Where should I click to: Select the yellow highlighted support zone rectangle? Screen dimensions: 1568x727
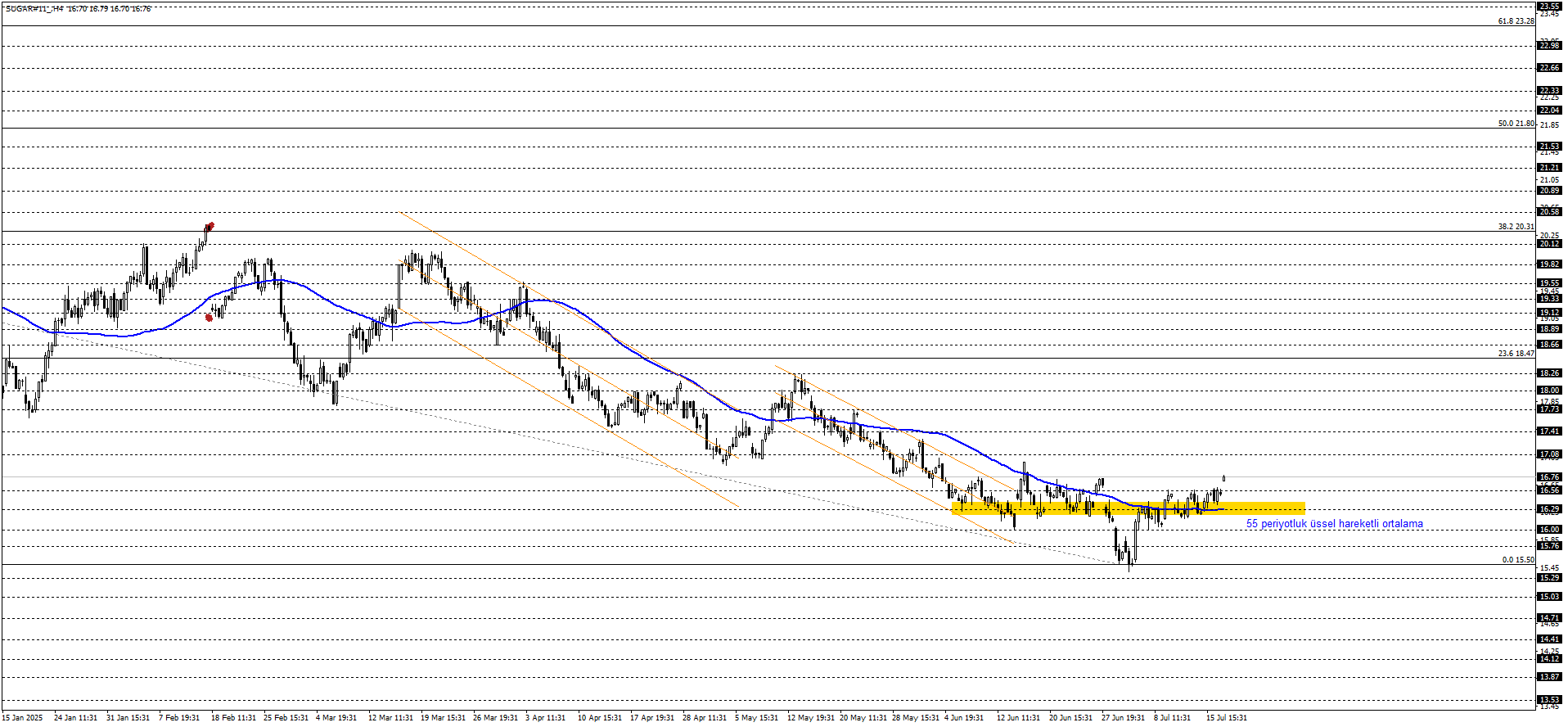1129,508
